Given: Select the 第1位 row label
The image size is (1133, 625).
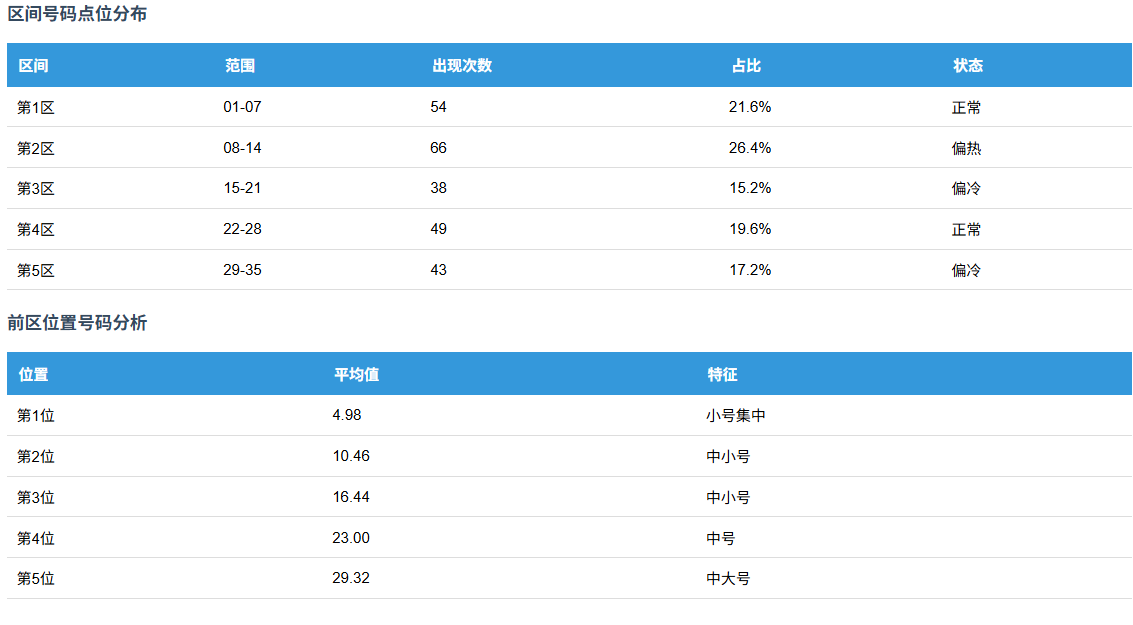Looking at the screenshot, I should click(36, 415).
